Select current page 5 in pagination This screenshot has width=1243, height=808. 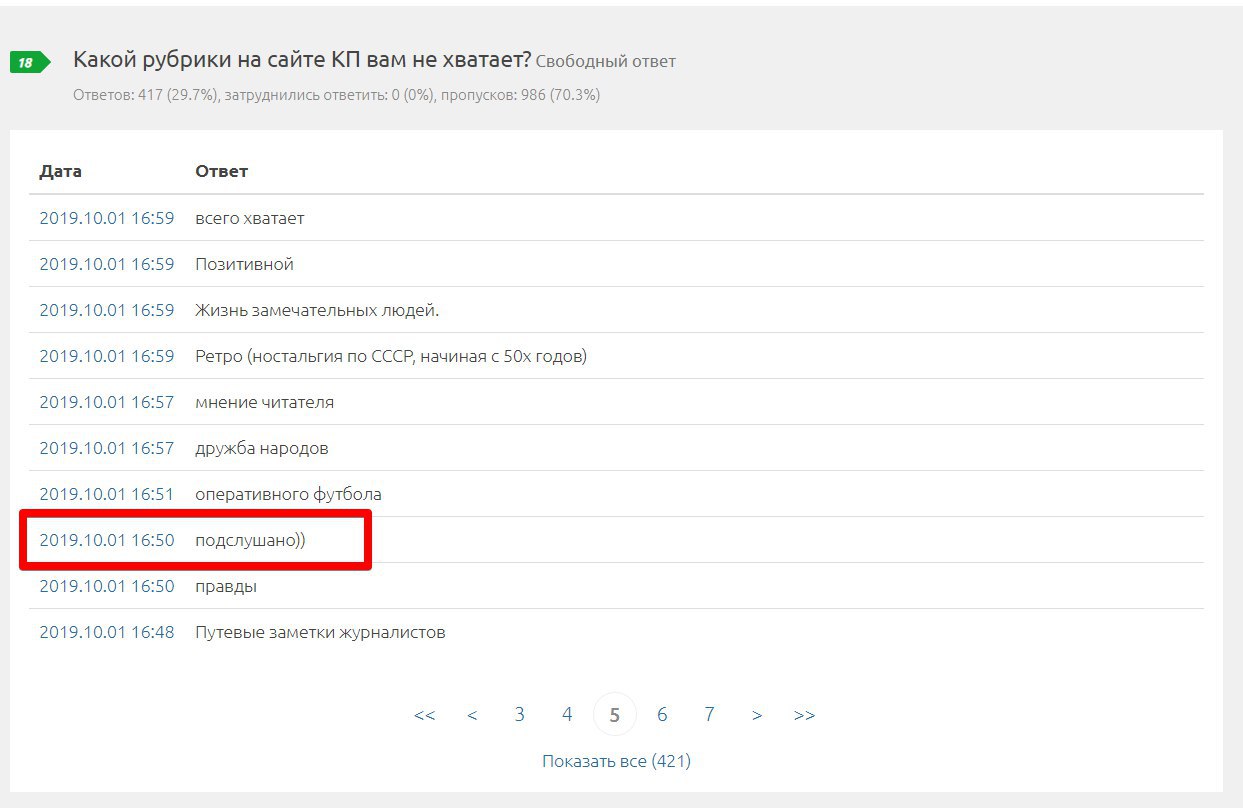(x=615, y=715)
